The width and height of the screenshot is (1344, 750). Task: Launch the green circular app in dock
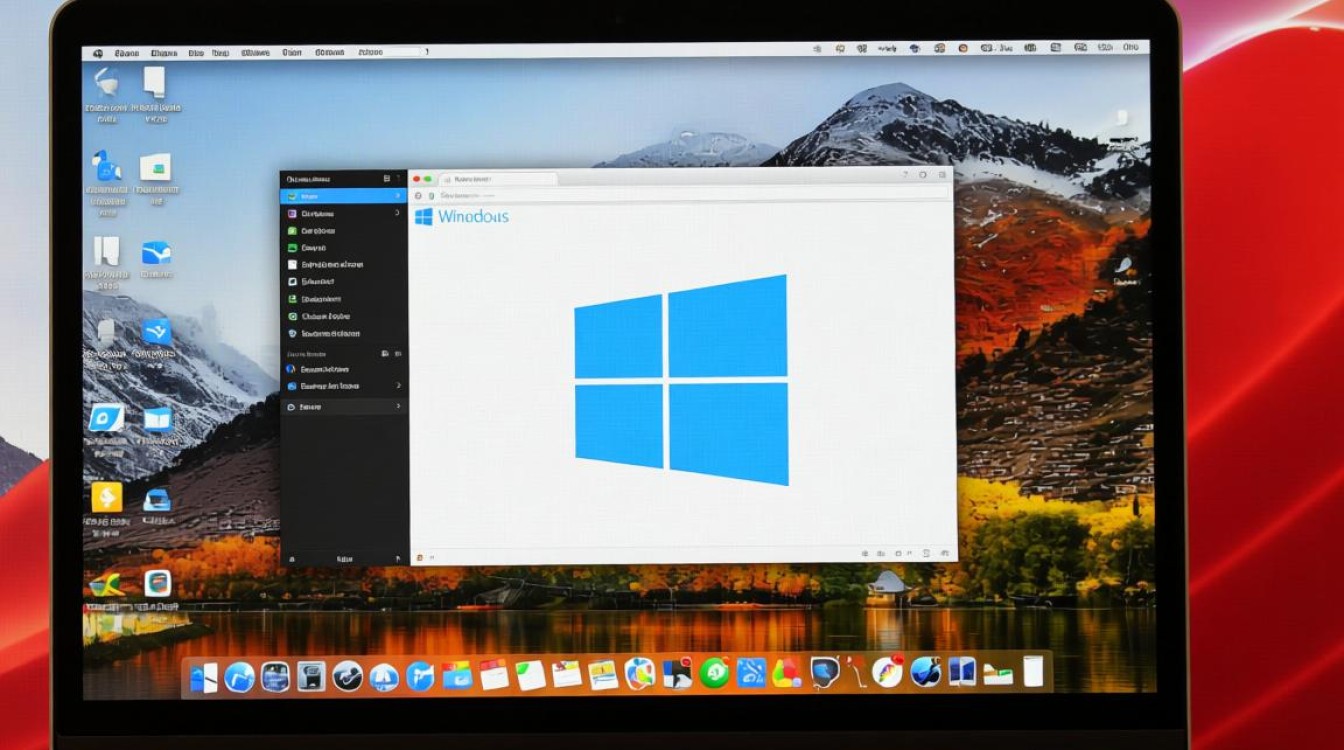(x=714, y=672)
